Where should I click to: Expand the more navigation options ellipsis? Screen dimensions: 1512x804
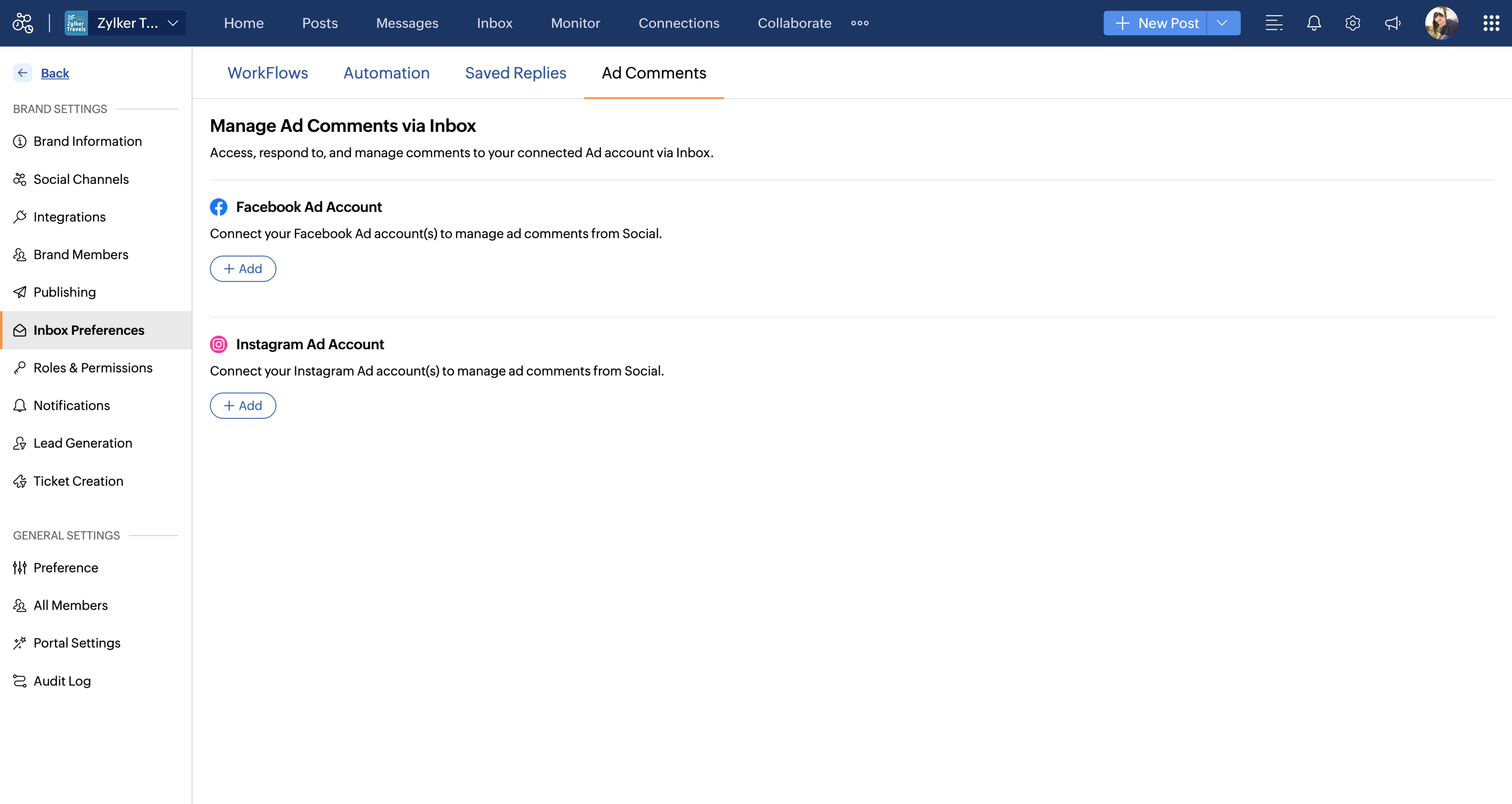[x=859, y=23]
